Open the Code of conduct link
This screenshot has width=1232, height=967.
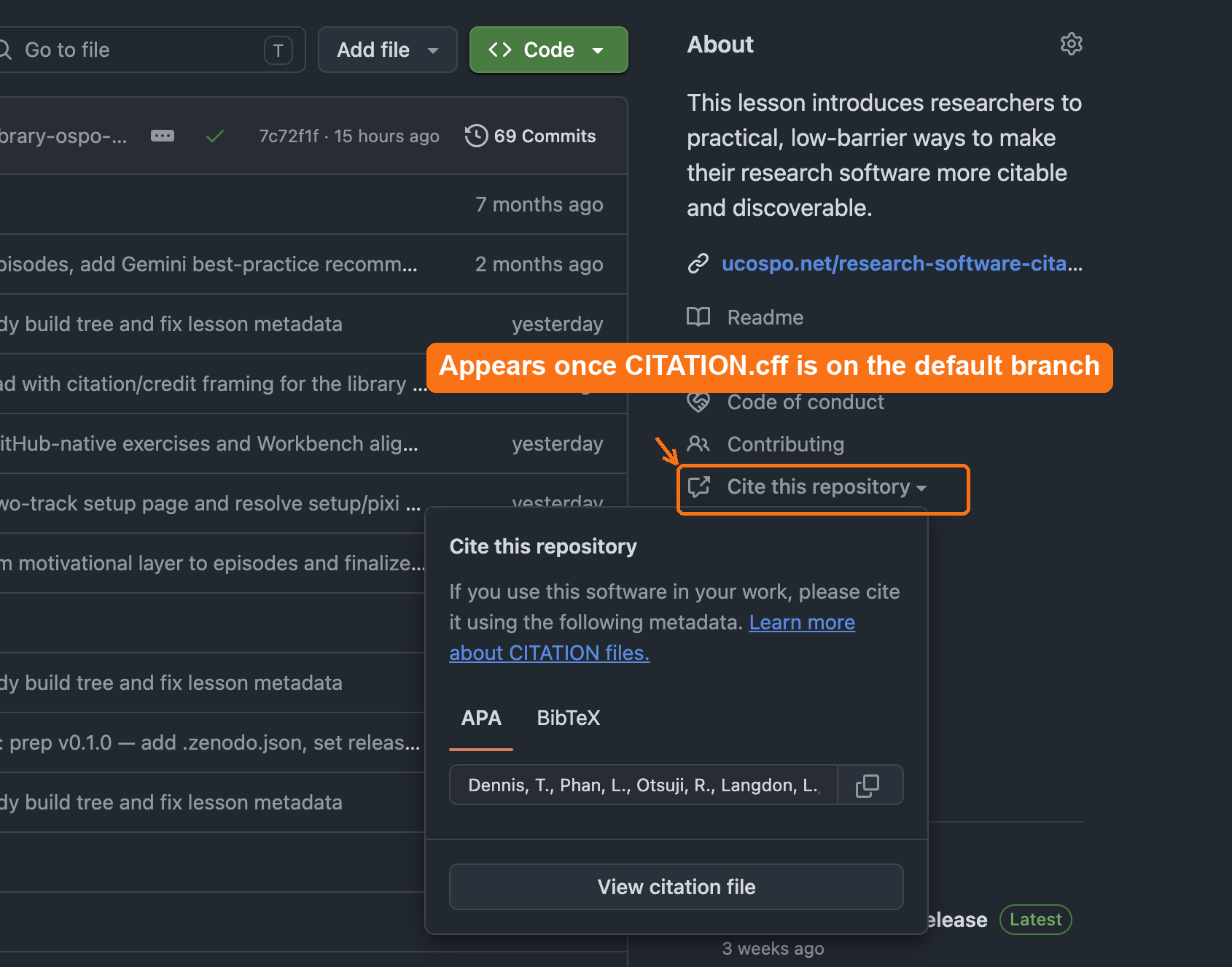(806, 402)
